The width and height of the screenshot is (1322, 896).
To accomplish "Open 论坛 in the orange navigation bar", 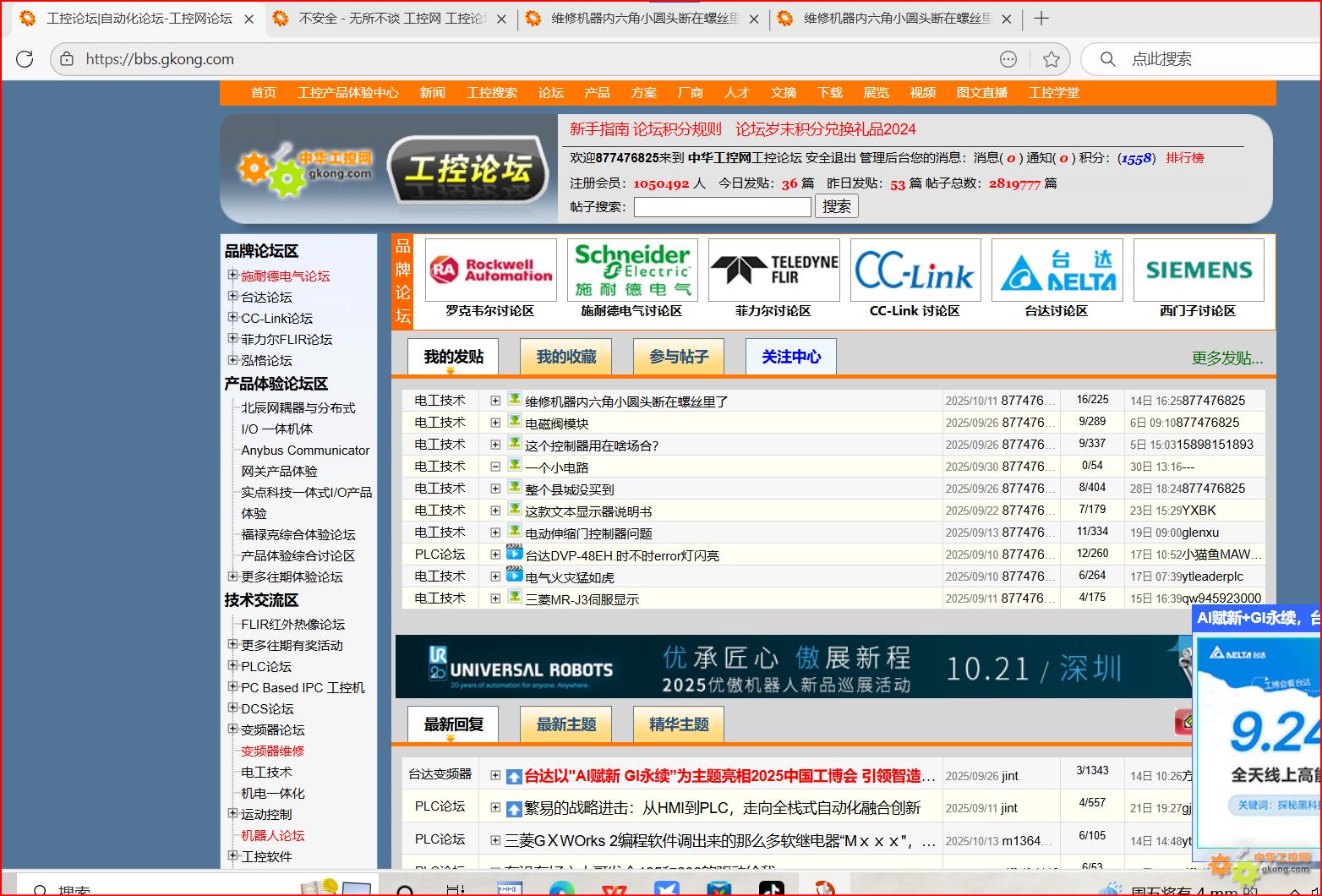I will click(550, 93).
